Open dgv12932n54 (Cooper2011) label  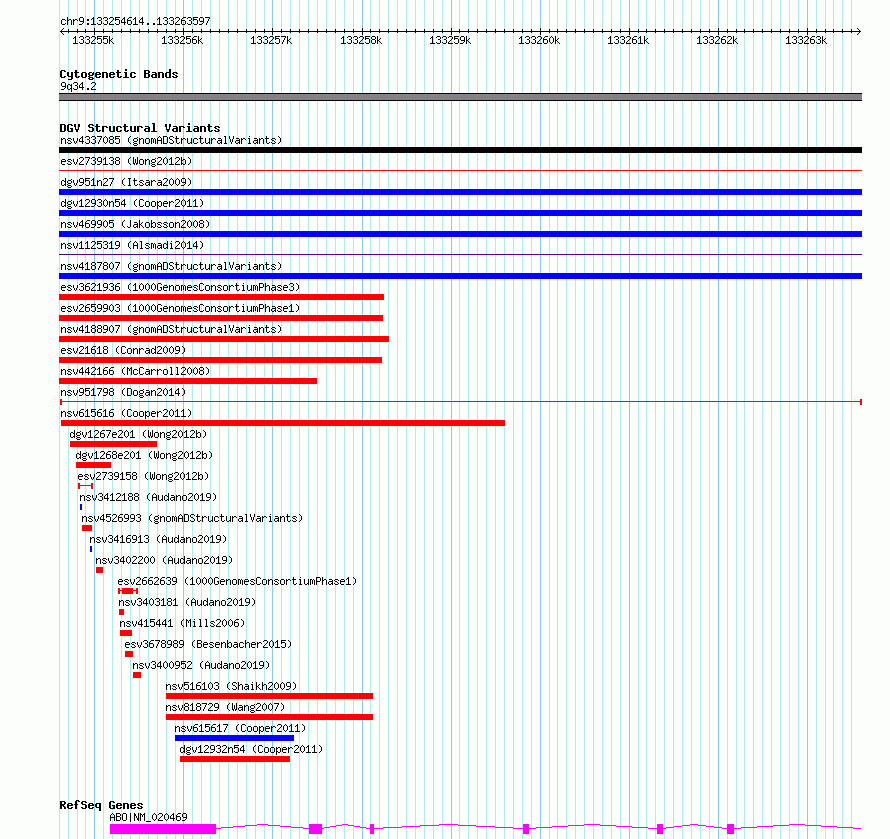tap(251, 749)
